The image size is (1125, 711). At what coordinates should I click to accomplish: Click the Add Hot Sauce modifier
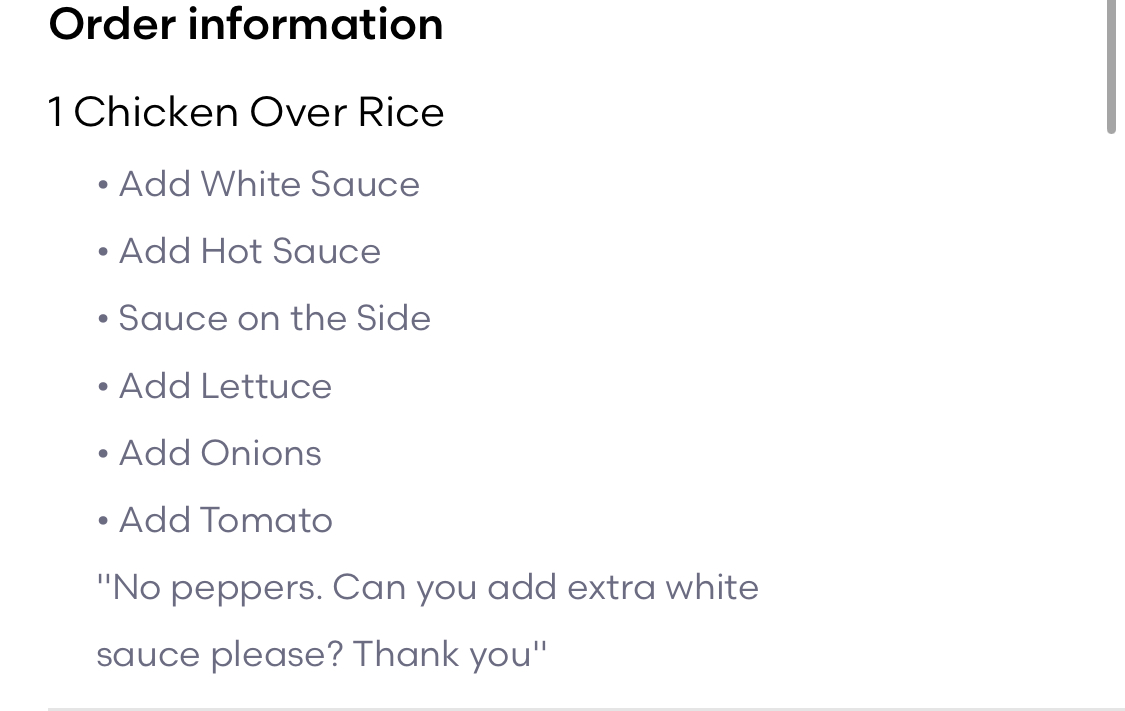point(250,251)
